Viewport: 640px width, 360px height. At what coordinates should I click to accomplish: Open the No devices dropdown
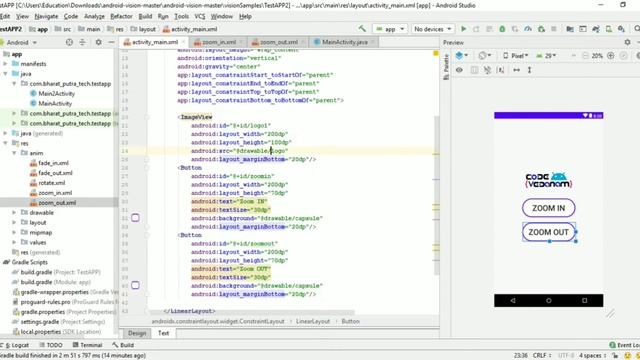tap(433, 29)
